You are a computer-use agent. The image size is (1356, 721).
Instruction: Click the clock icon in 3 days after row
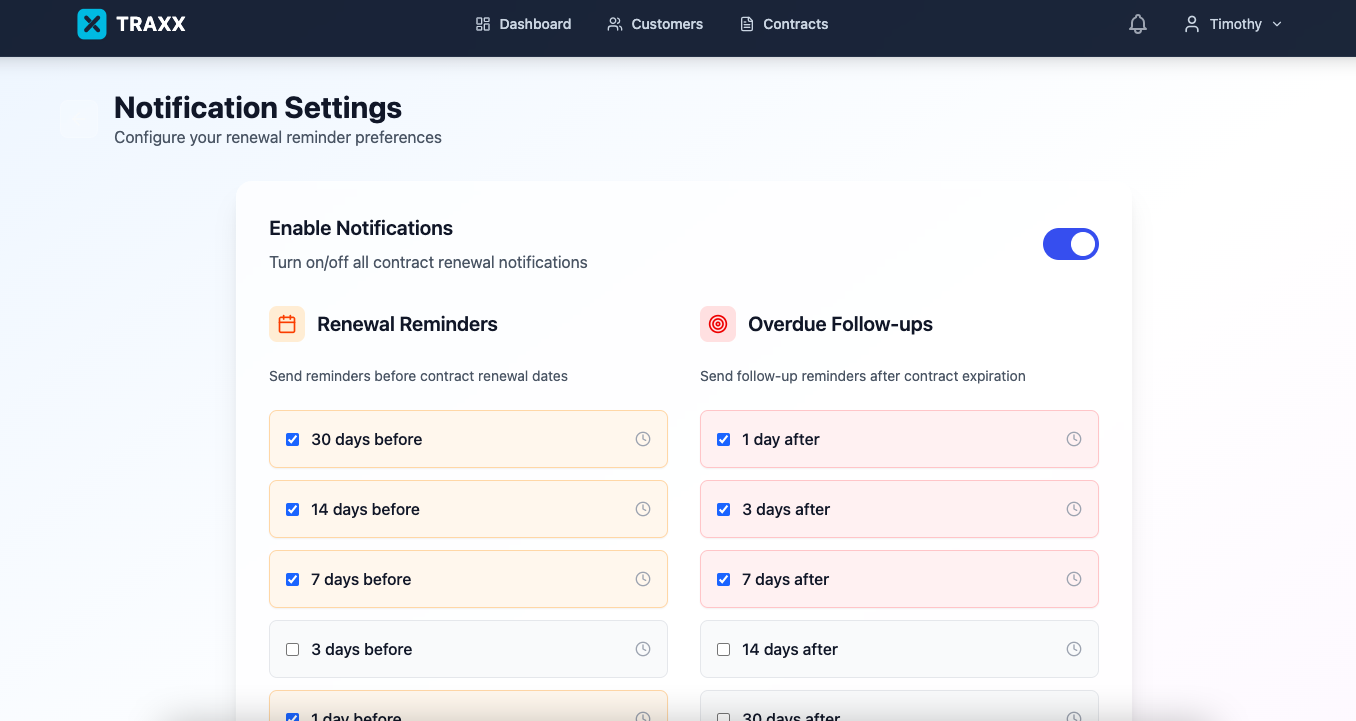(1074, 509)
